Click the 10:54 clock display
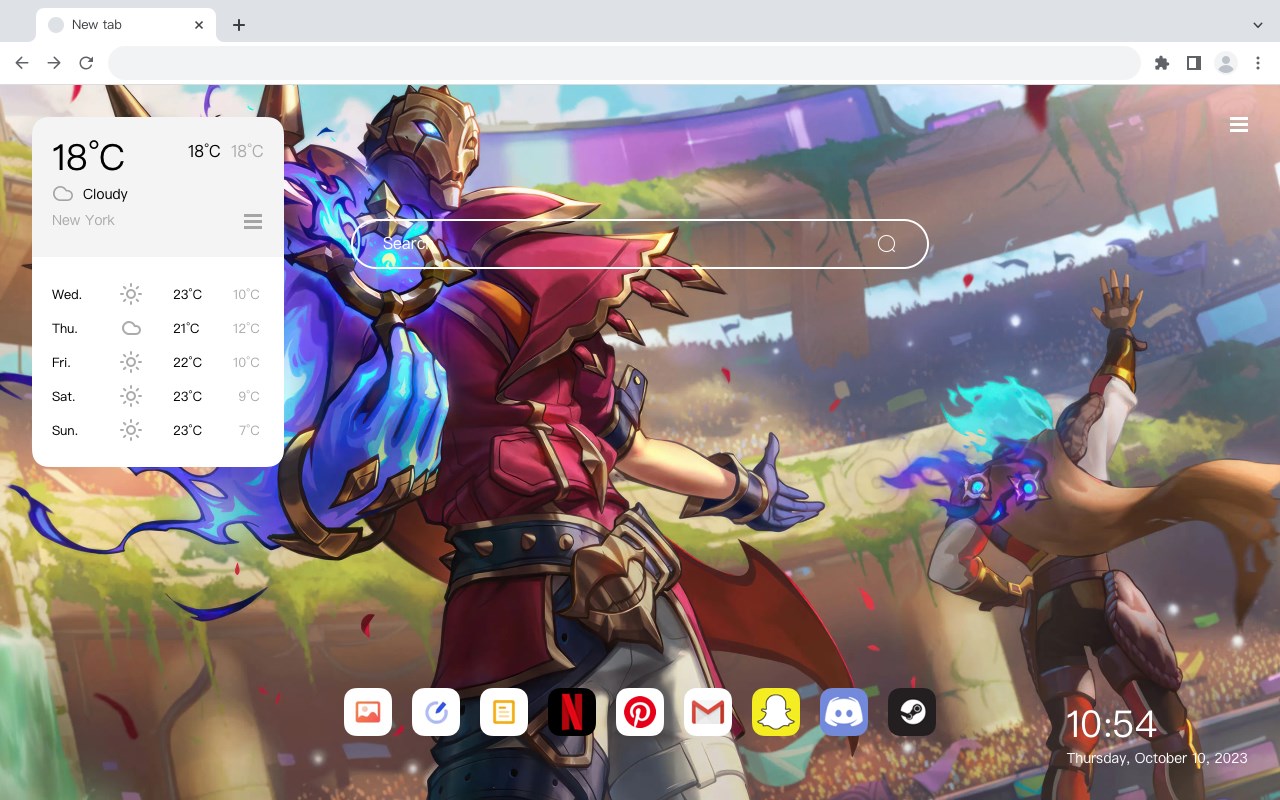The width and height of the screenshot is (1280, 800). 1111,724
